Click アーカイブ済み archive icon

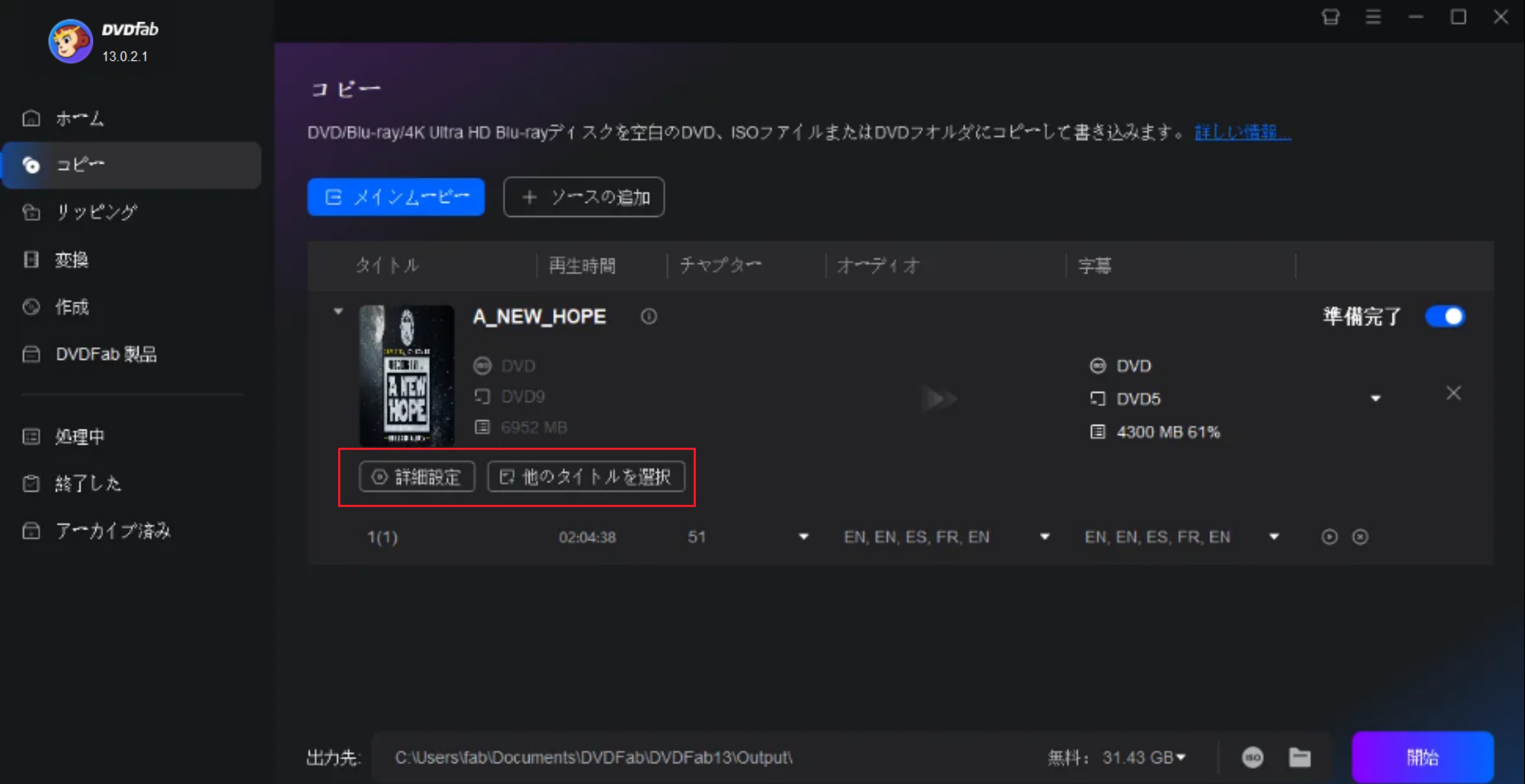(x=31, y=531)
